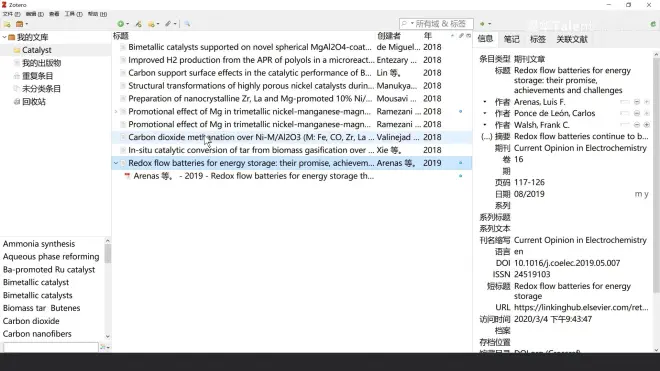Open the 编辑 menu
Screen dimensions: 660x371
pyautogui.click(x=35, y=14)
